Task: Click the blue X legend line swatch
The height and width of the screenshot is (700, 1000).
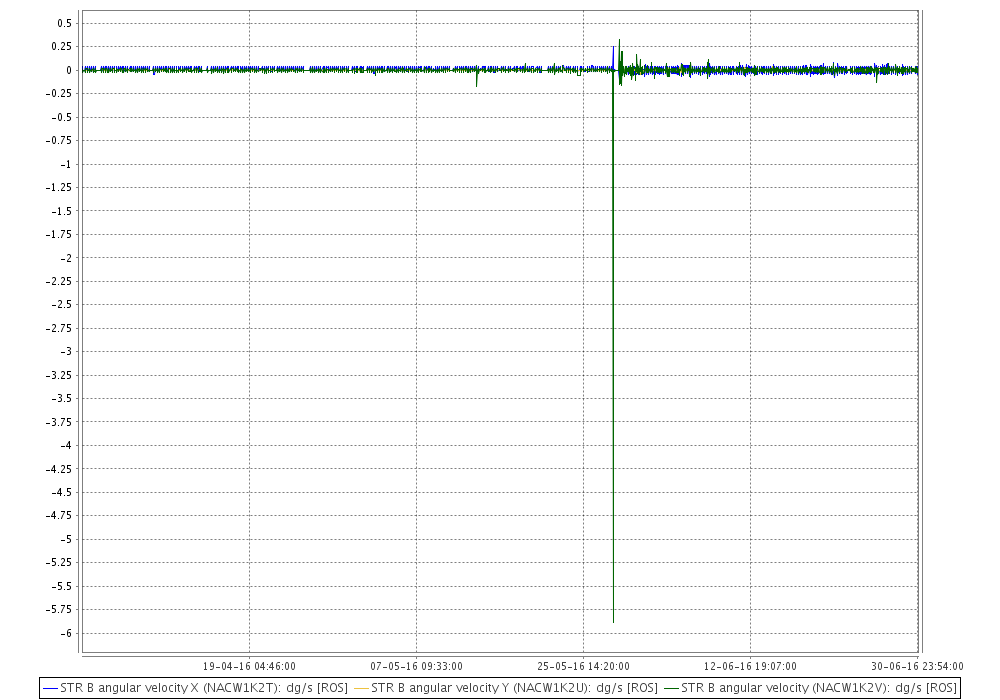Action: pos(50,689)
